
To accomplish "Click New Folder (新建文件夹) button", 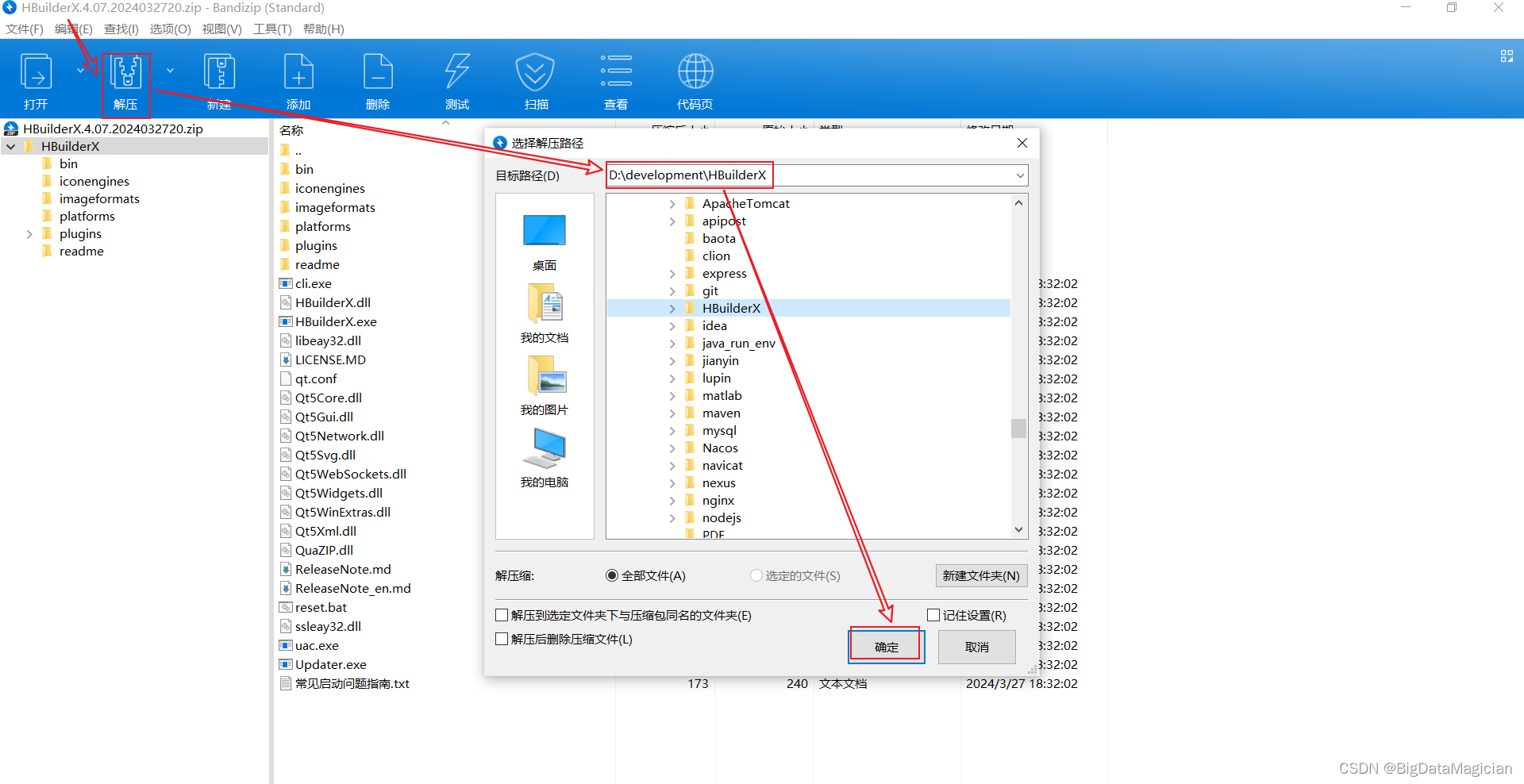I will tap(981, 575).
